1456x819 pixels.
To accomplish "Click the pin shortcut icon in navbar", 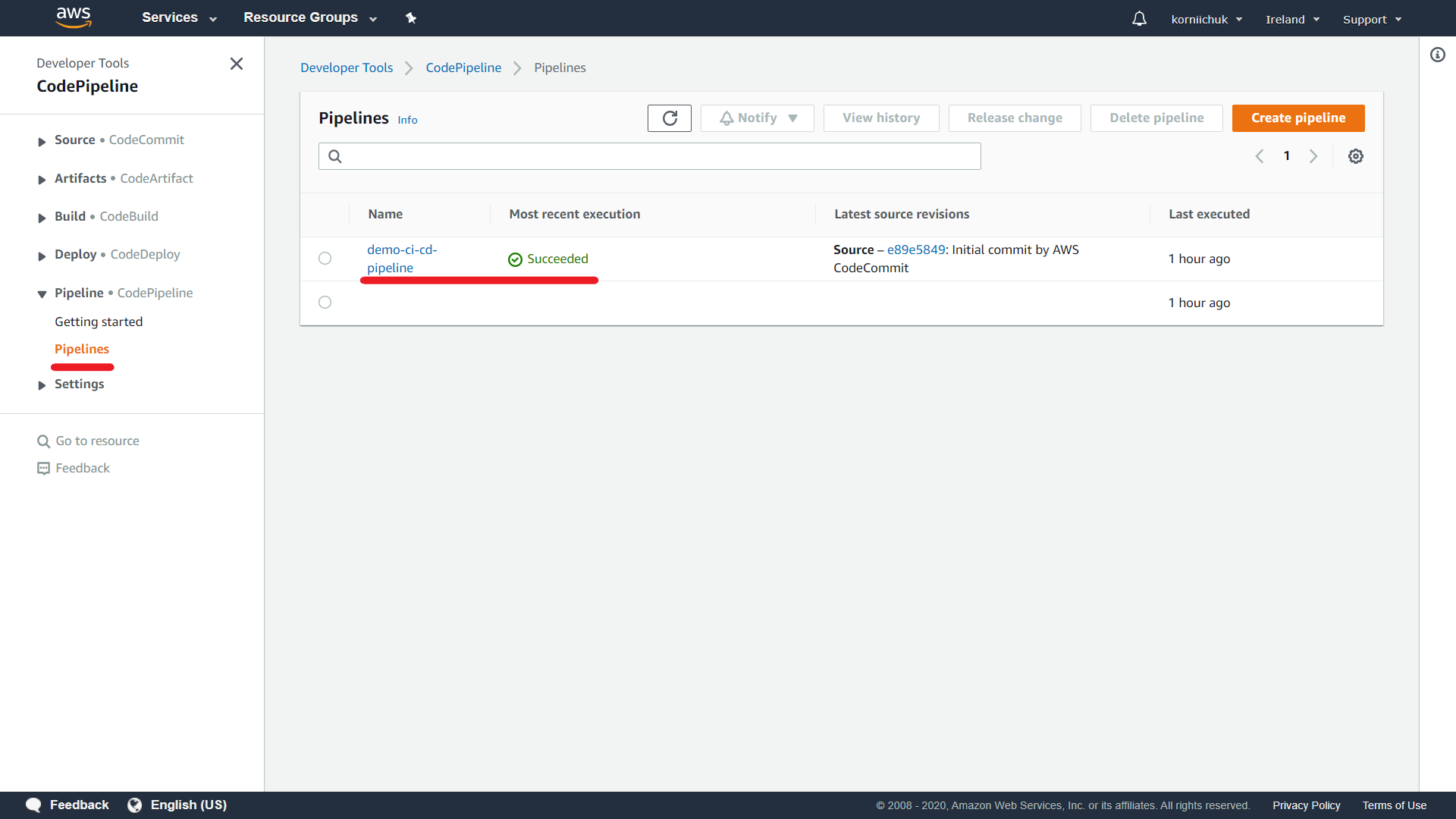I will [x=411, y=18].
